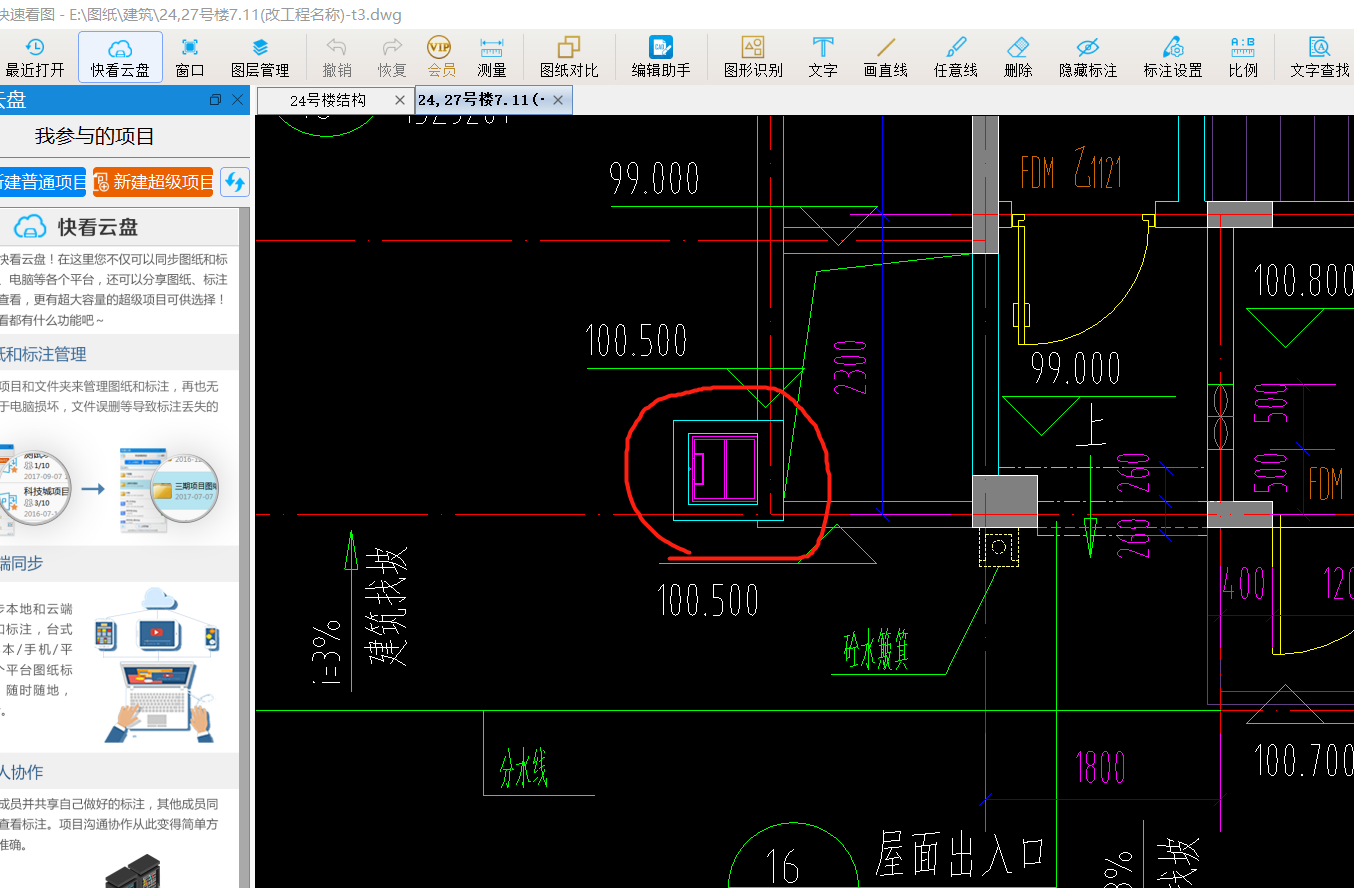Float the cloud disk panel
Image resolution: width=1354 pixels, height=888 pixels.
point(215,100)
